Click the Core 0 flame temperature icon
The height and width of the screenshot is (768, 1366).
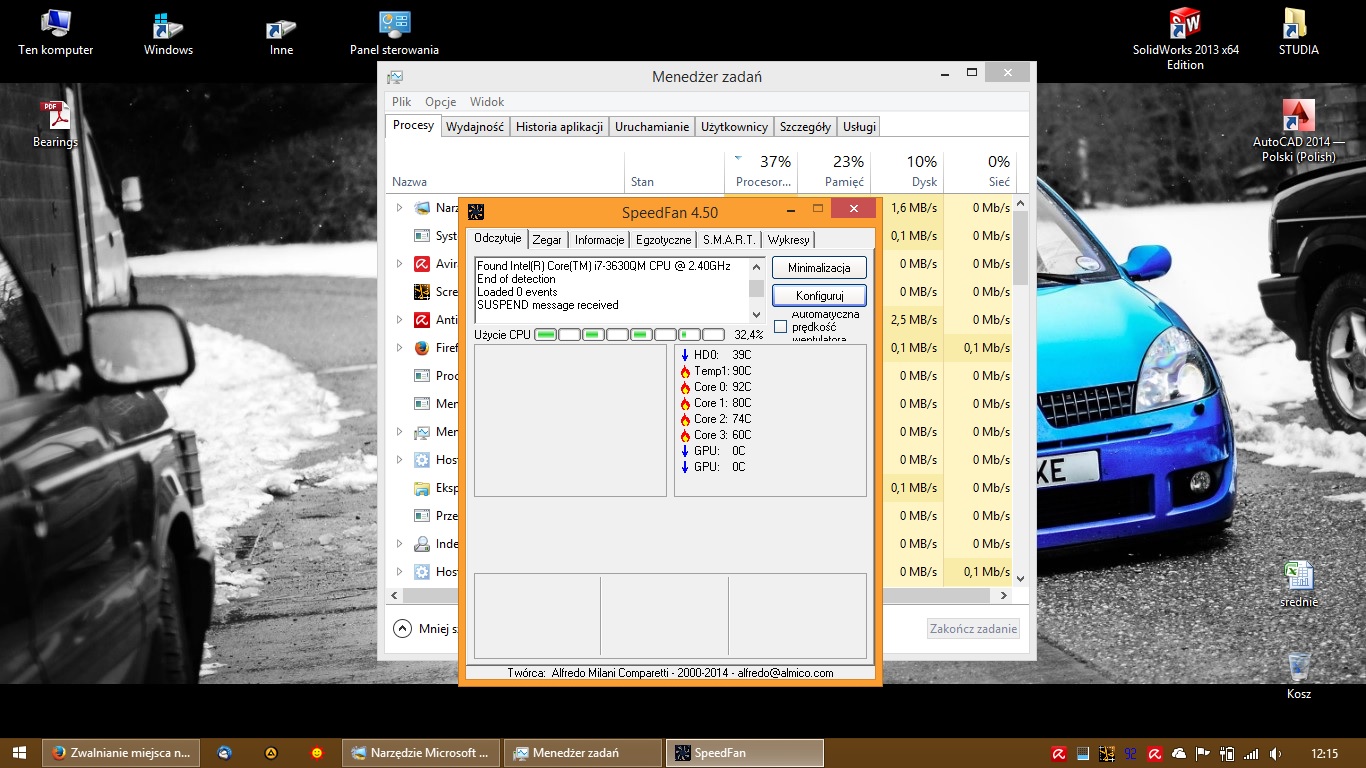pyautogui.click(x=685, y=387)
